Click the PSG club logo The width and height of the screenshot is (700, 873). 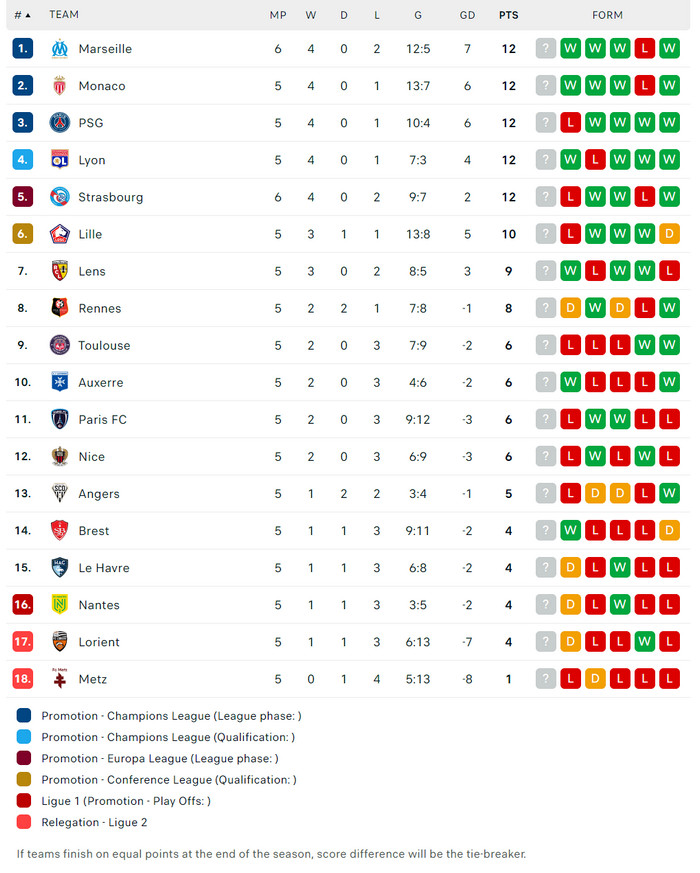60,123
